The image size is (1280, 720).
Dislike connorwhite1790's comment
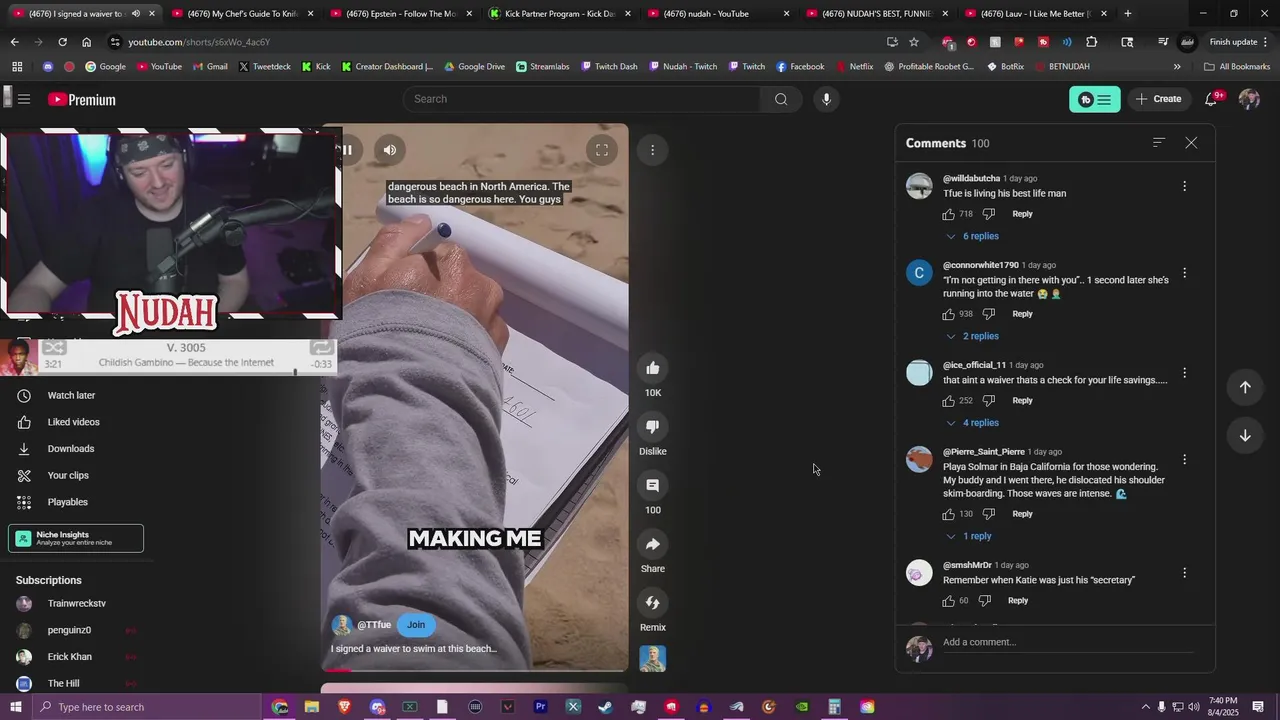[x=989, y=314]
